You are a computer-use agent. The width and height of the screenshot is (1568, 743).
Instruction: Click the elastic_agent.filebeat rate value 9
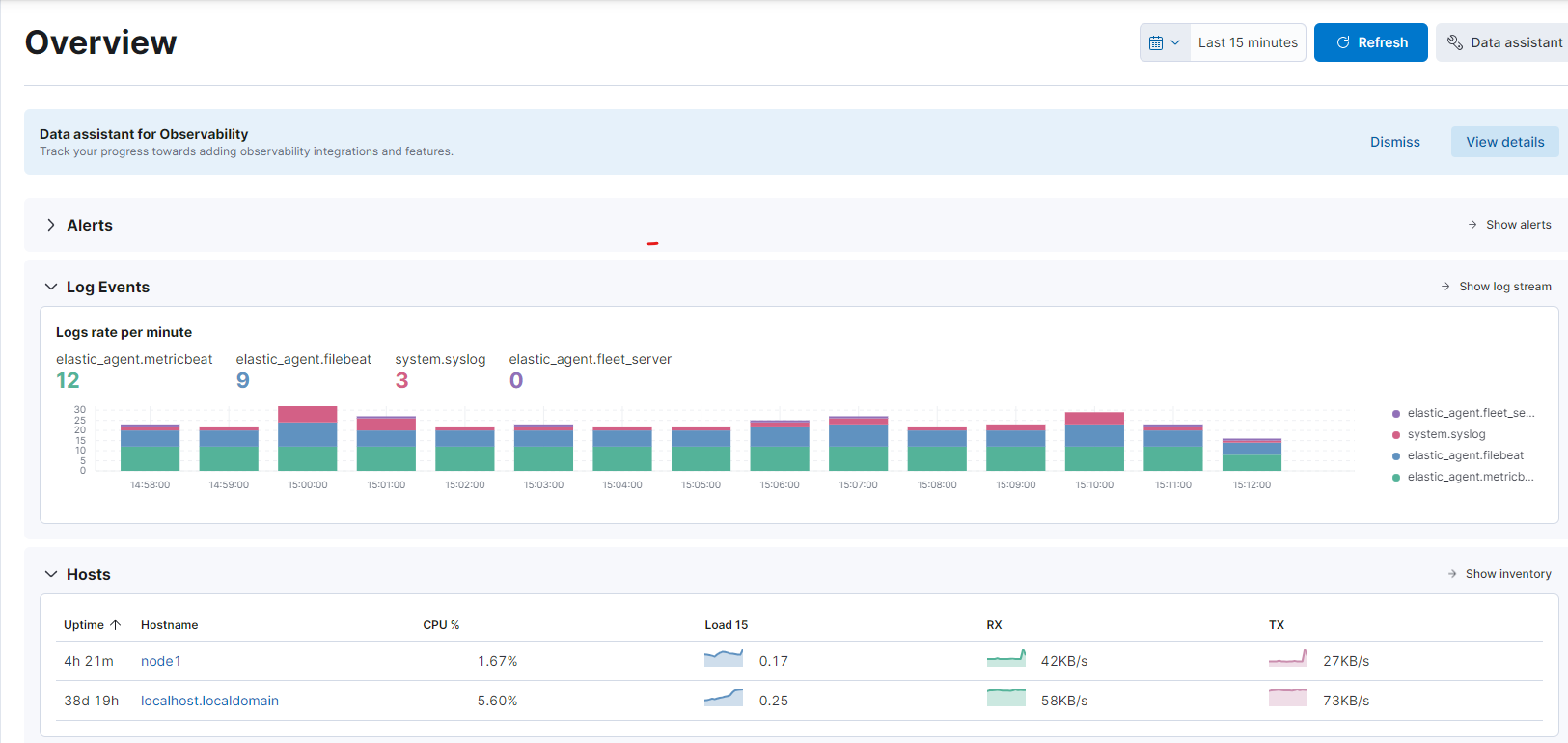click(243, 380)
